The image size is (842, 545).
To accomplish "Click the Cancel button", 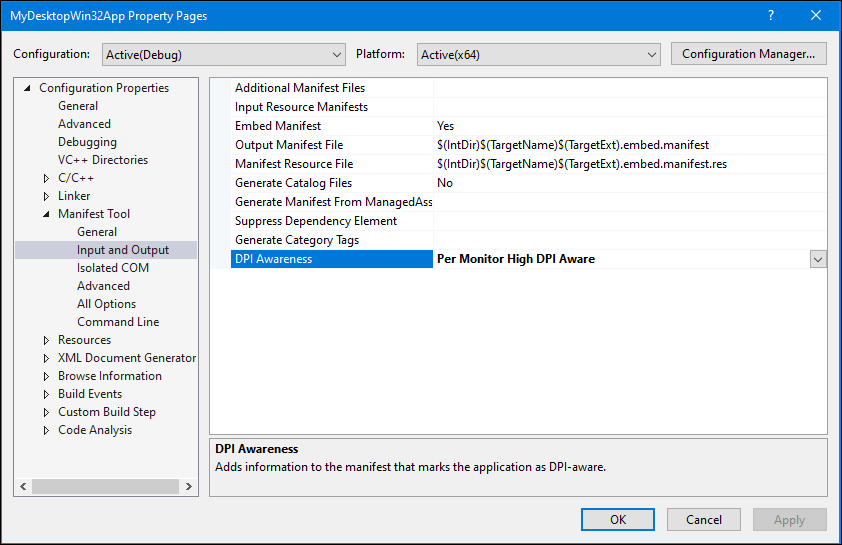I will click(703, 520).
